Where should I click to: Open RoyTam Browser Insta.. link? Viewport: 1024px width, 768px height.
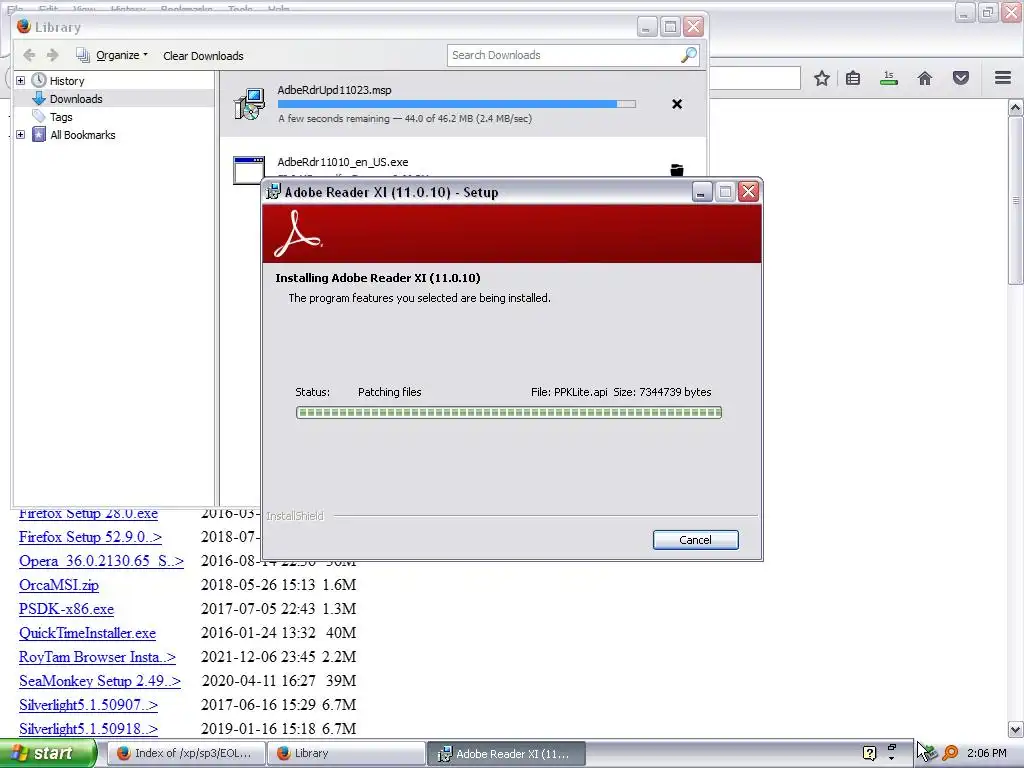97,657
